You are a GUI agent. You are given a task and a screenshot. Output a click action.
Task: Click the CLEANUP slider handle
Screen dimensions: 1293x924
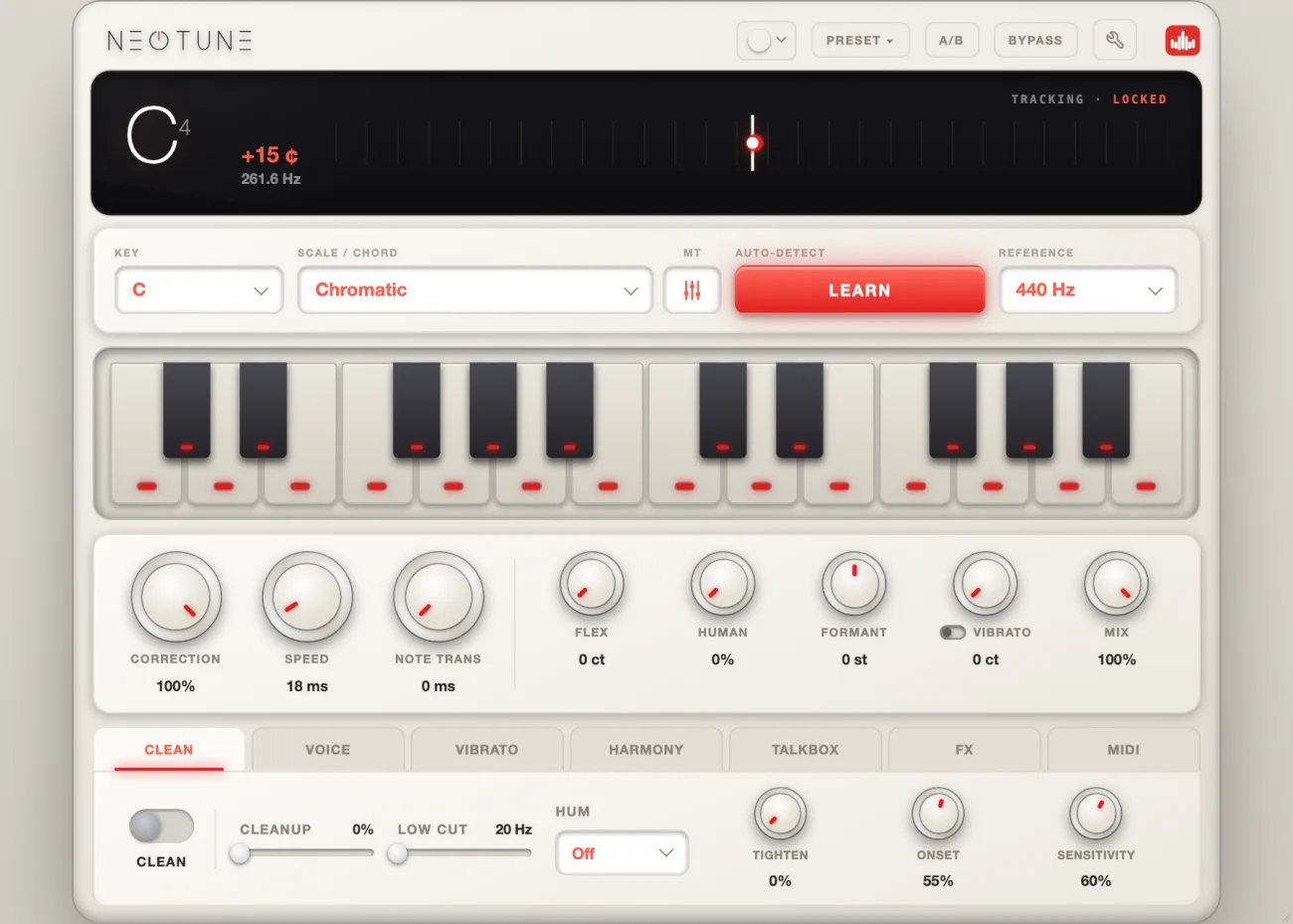pyautogui.click(x=240, y=853)
